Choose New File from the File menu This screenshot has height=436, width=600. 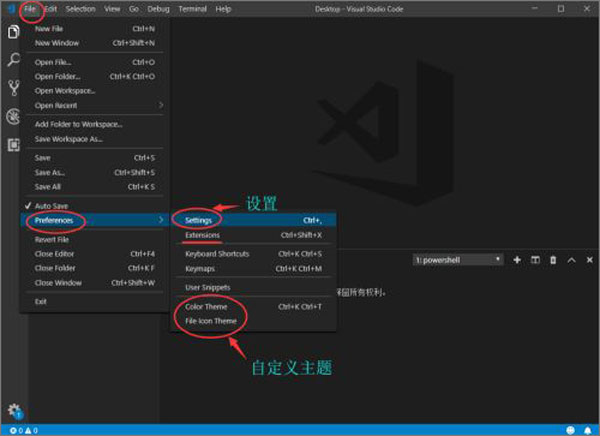95,29
